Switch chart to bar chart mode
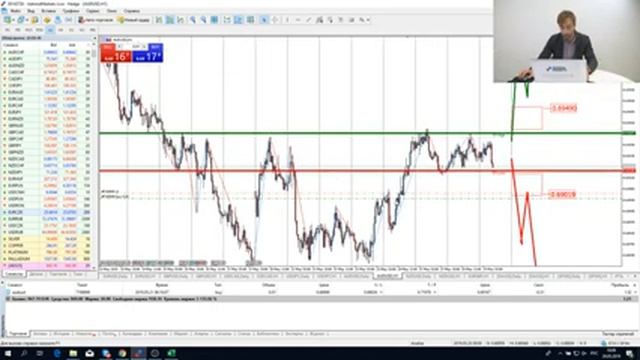640x360 pixels. 159,20
